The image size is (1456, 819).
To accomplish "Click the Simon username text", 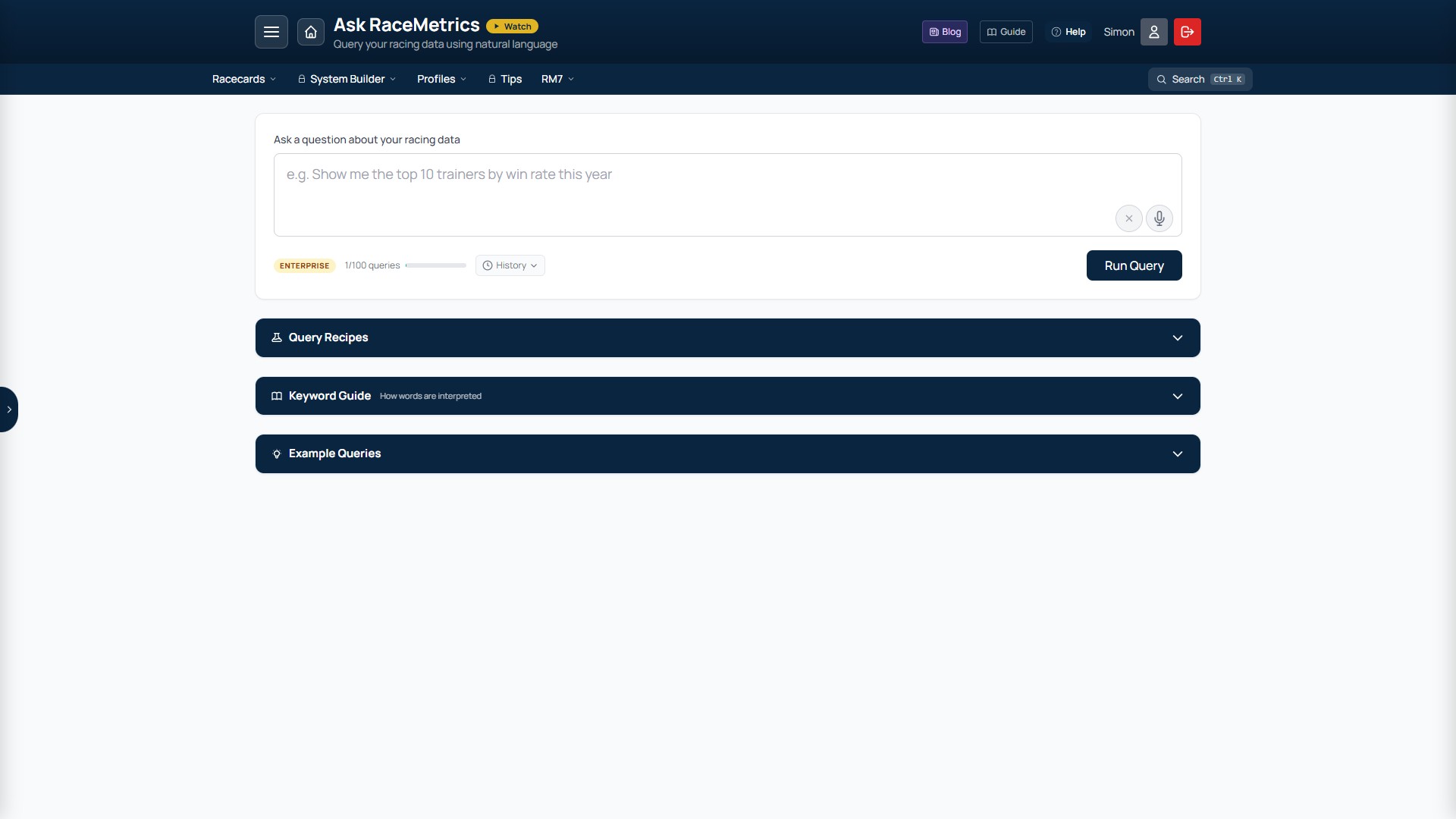I will [1119, 32].
